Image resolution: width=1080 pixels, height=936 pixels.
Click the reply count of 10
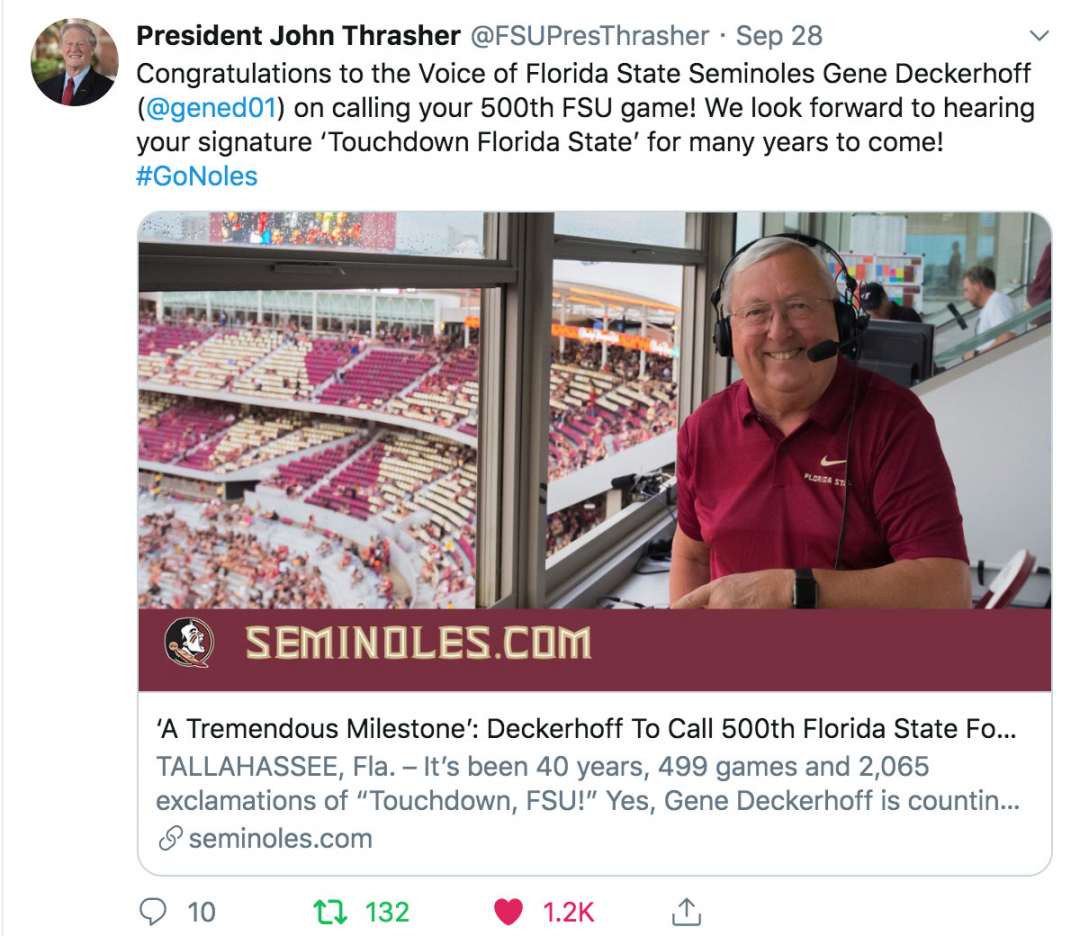tap(201, 911)
